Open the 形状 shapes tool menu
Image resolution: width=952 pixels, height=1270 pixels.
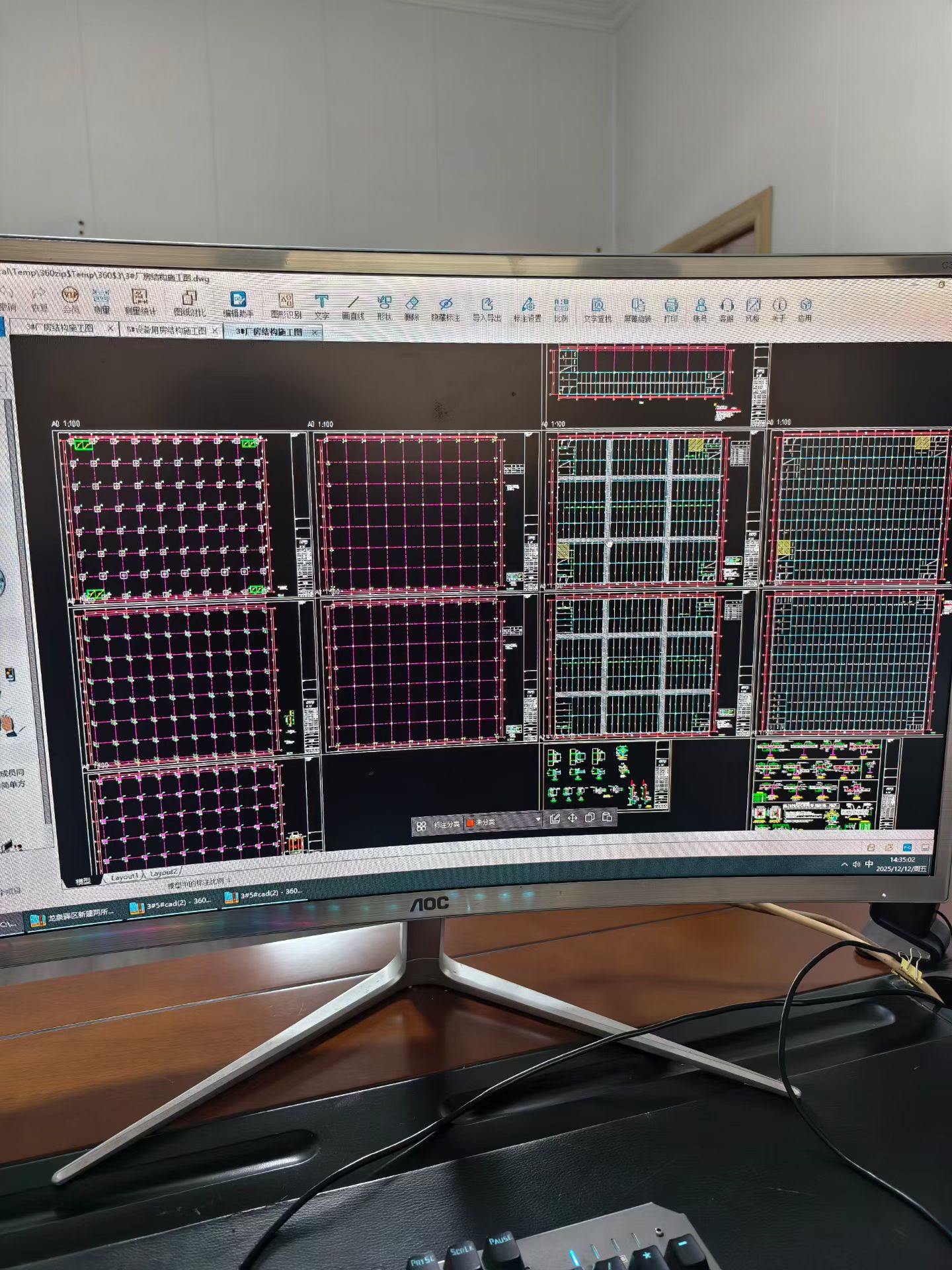pyautogui.click(x=384, y=309)
